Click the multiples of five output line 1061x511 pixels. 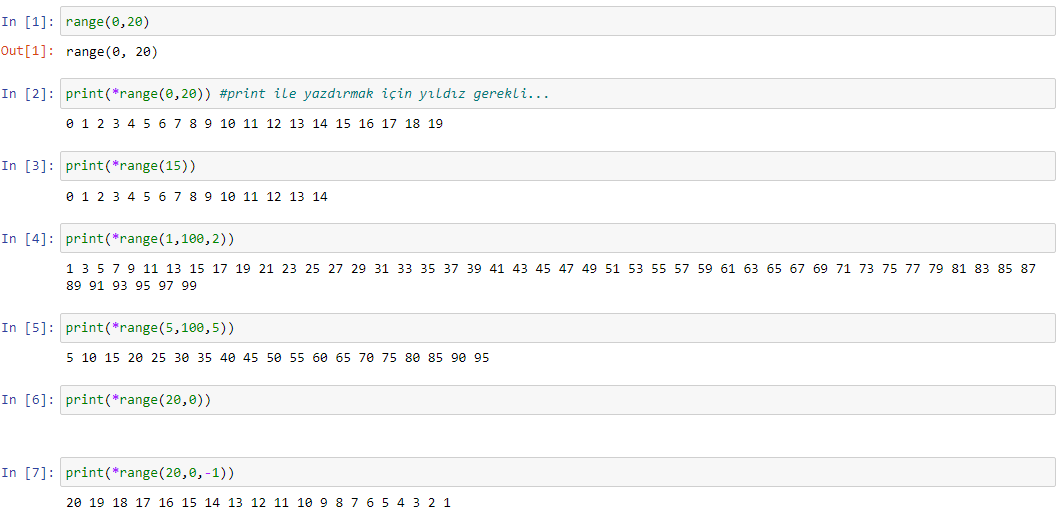(x=277, y=358)
